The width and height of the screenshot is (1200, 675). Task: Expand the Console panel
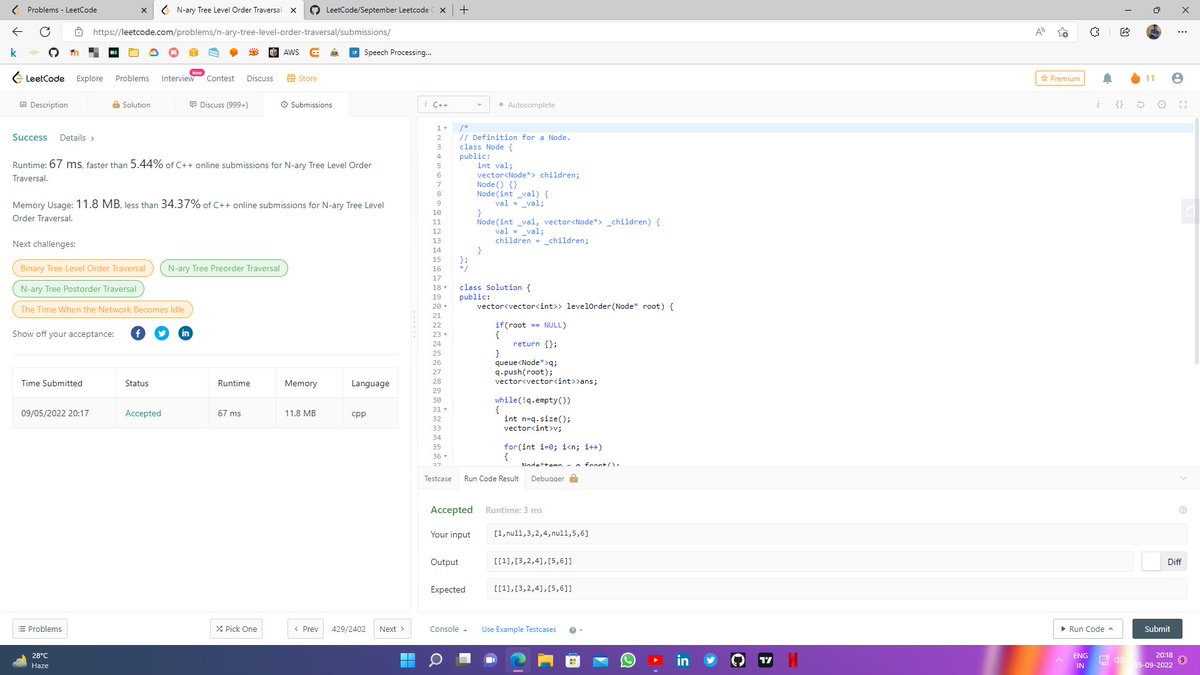[x=449, y=629]
